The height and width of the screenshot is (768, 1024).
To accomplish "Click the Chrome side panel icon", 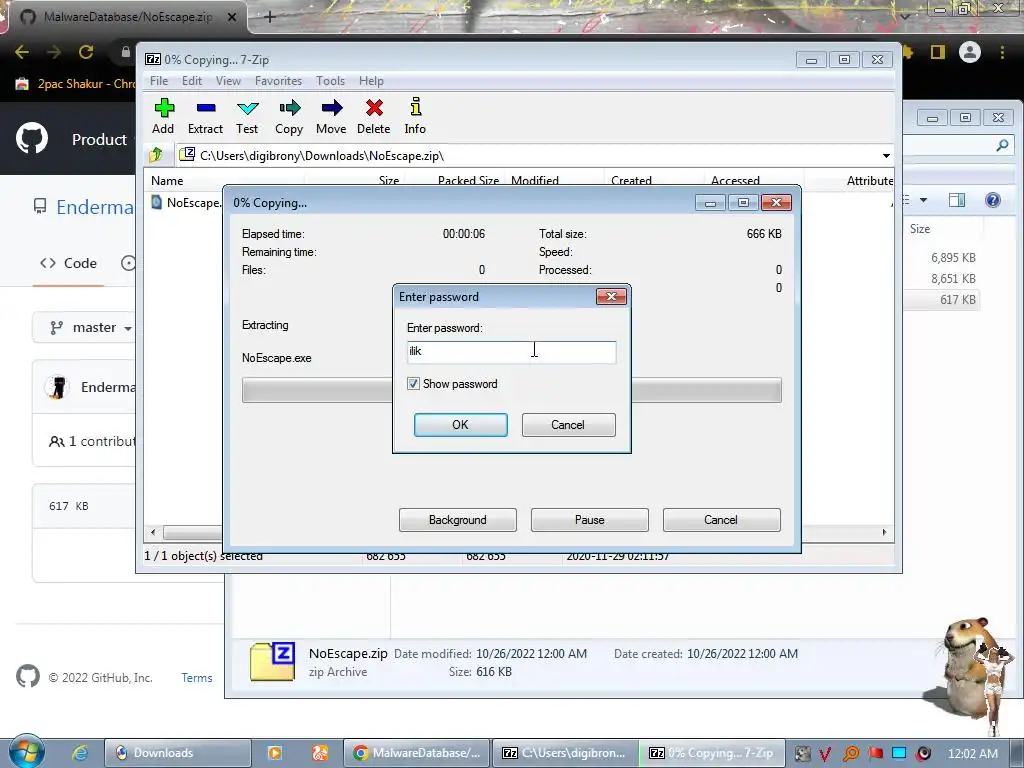I will 938,52.
